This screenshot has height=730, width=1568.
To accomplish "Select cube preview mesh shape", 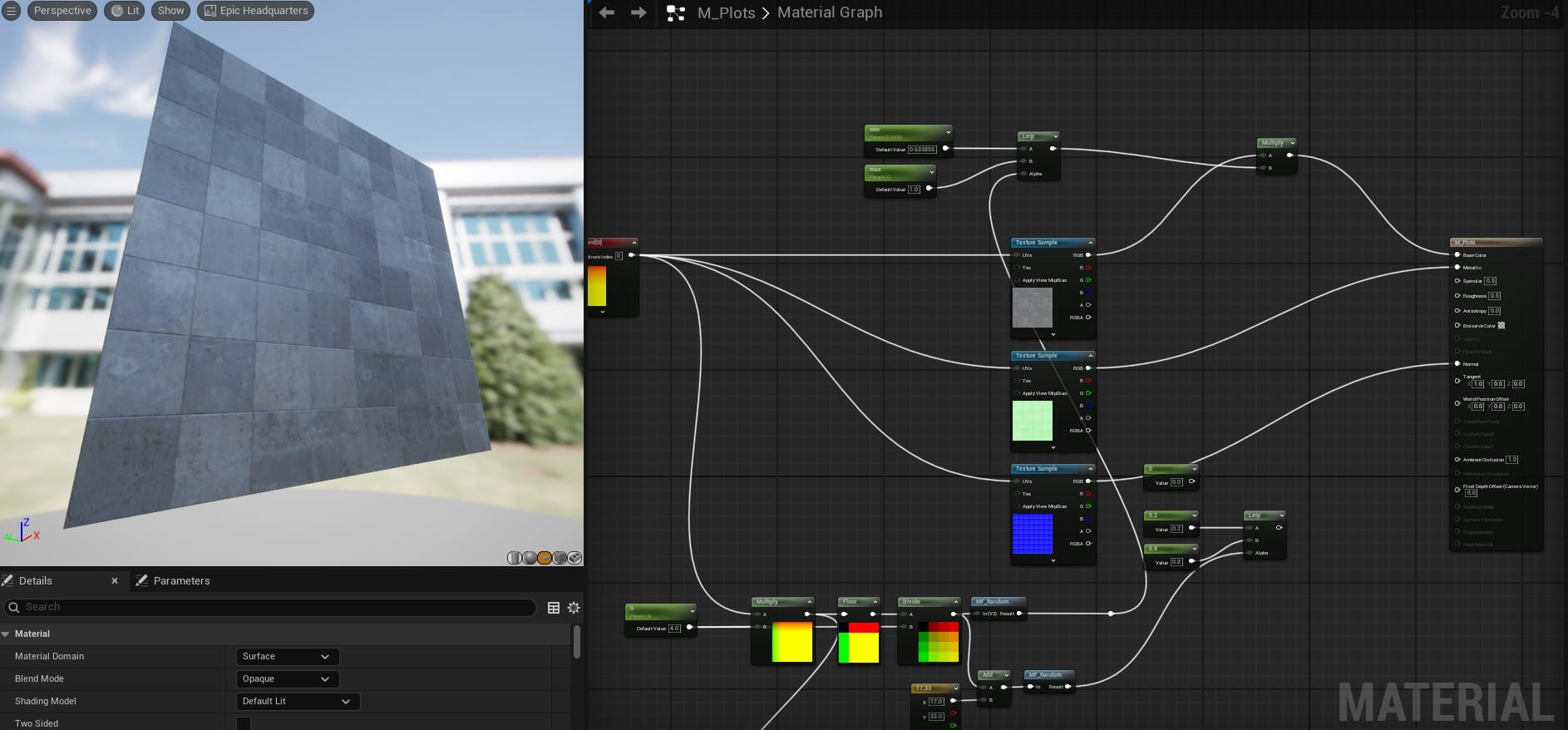I will tap(560, 558).
